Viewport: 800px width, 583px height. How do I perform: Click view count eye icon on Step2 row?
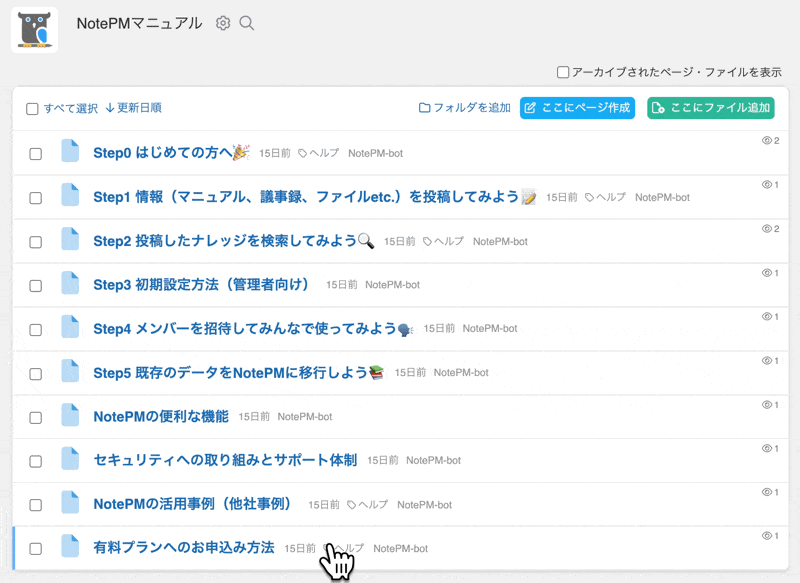coord(766,229)
